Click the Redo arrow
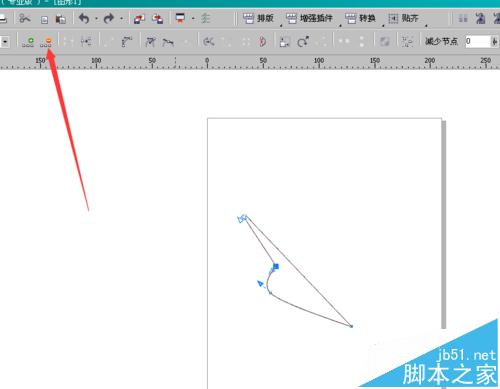 109,18
